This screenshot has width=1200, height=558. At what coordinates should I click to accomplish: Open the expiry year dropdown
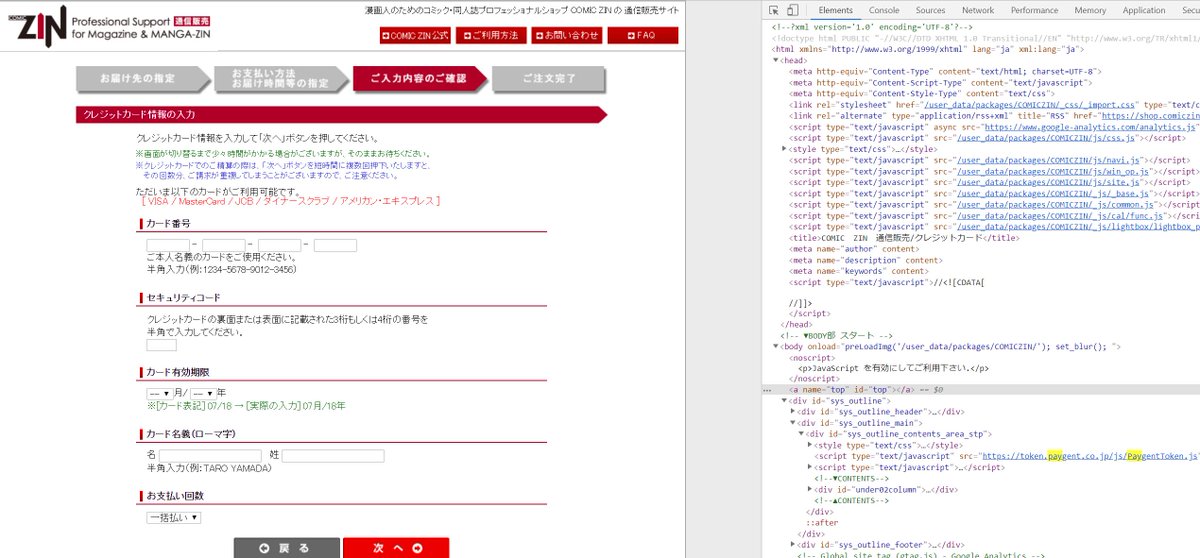(x=203, y=392)
